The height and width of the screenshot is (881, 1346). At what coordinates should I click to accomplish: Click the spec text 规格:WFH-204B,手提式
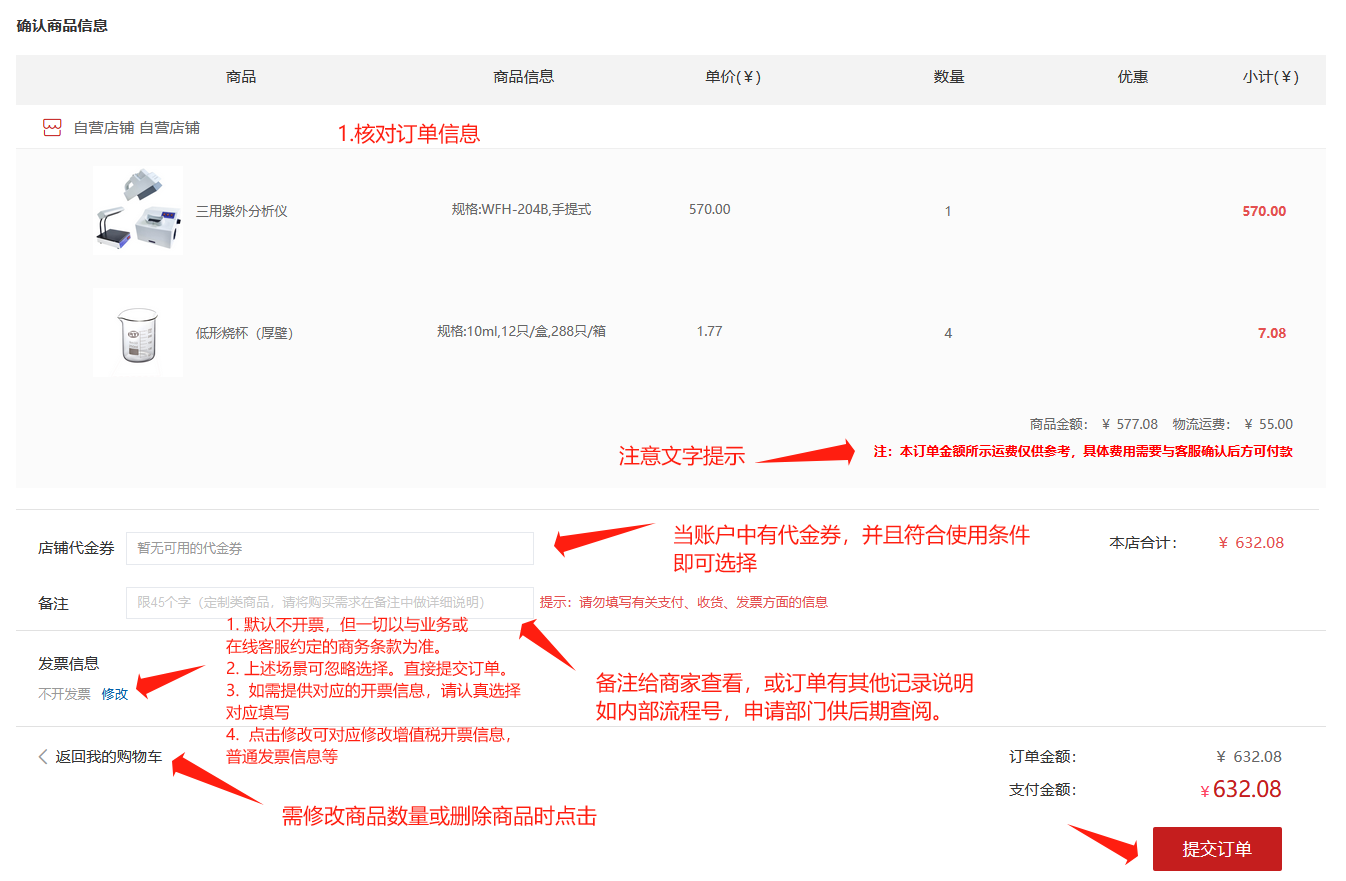click(x=521, y=210)
